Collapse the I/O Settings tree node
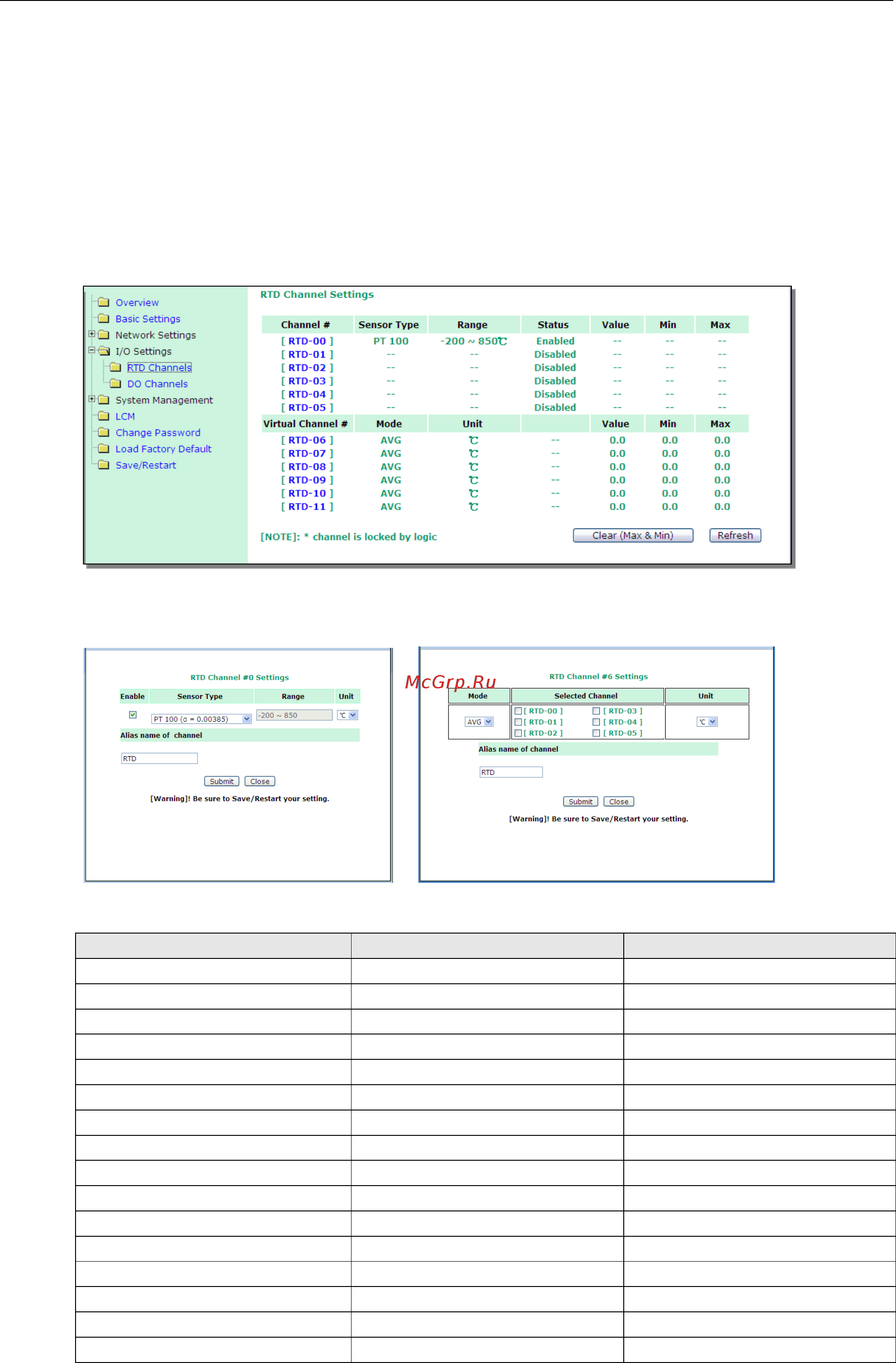 point(92,350)
